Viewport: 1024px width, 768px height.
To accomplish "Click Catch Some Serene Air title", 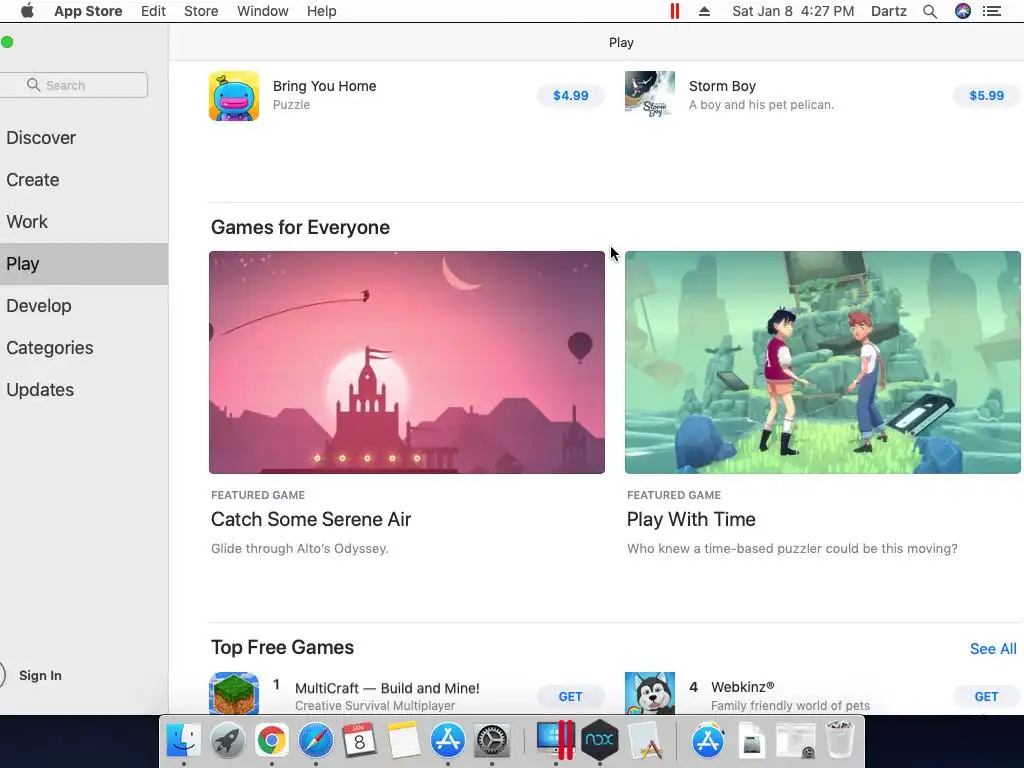I will (311, 519).
